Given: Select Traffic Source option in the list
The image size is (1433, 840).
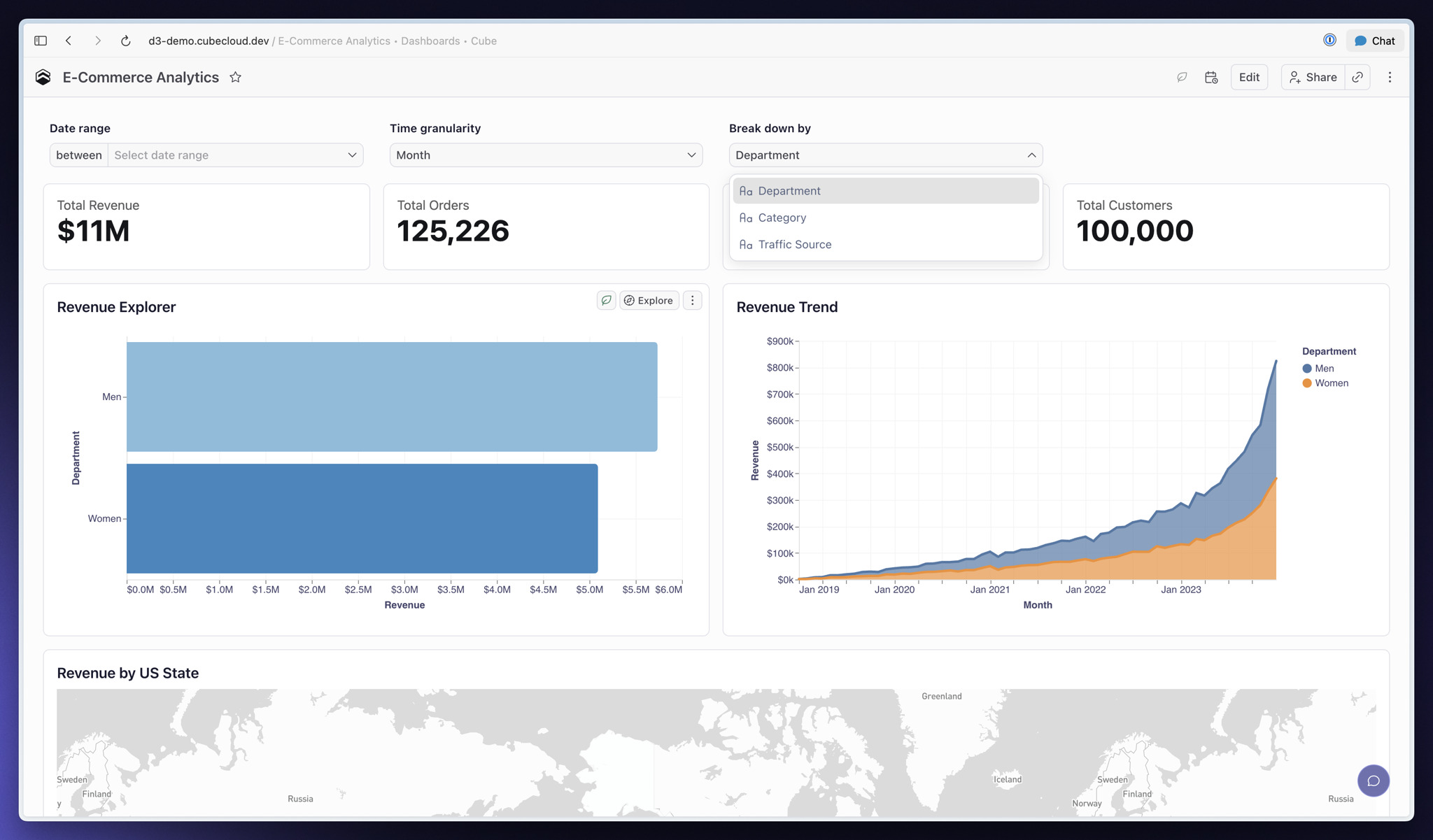Looking at the screenshot, I should pos(885,244).
